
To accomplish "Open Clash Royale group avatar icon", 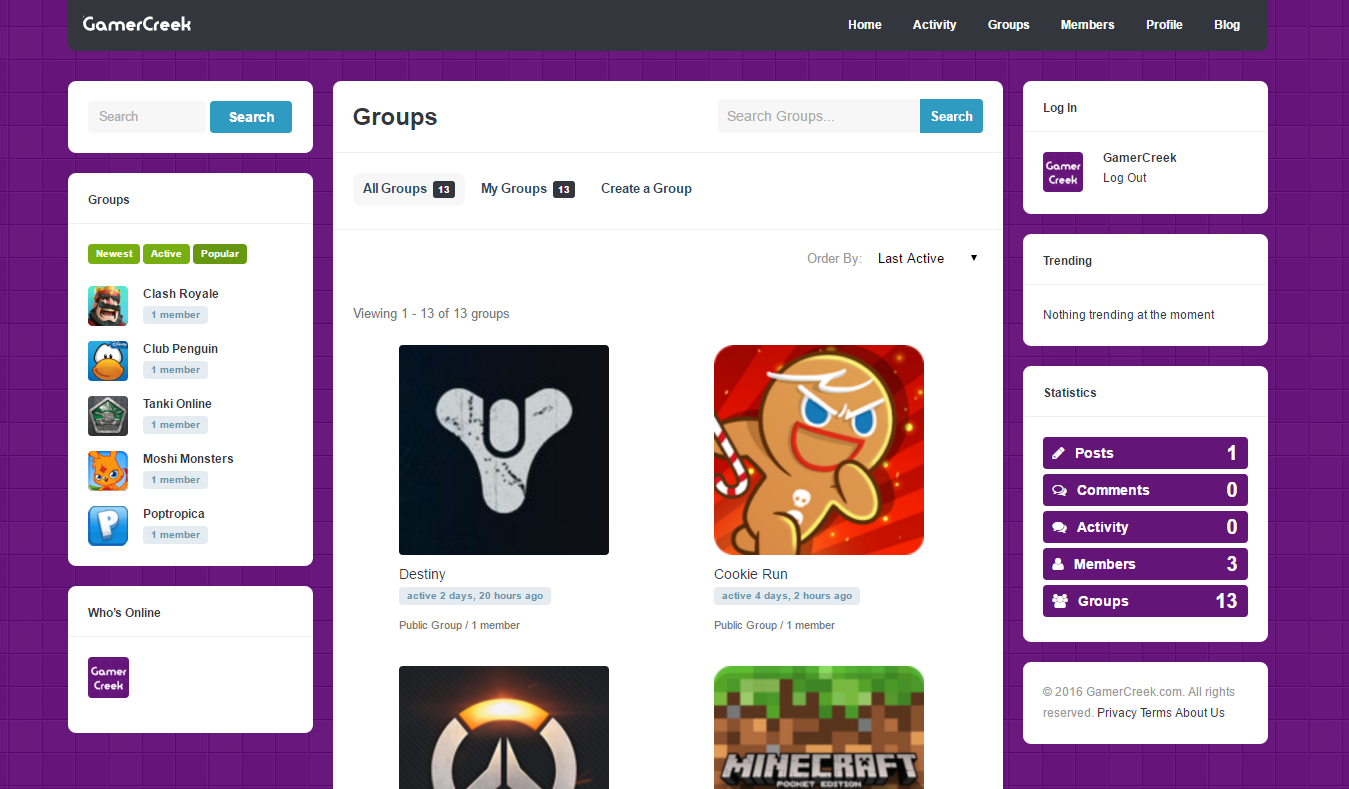I will pyautogui.click(x=108, y=305).
